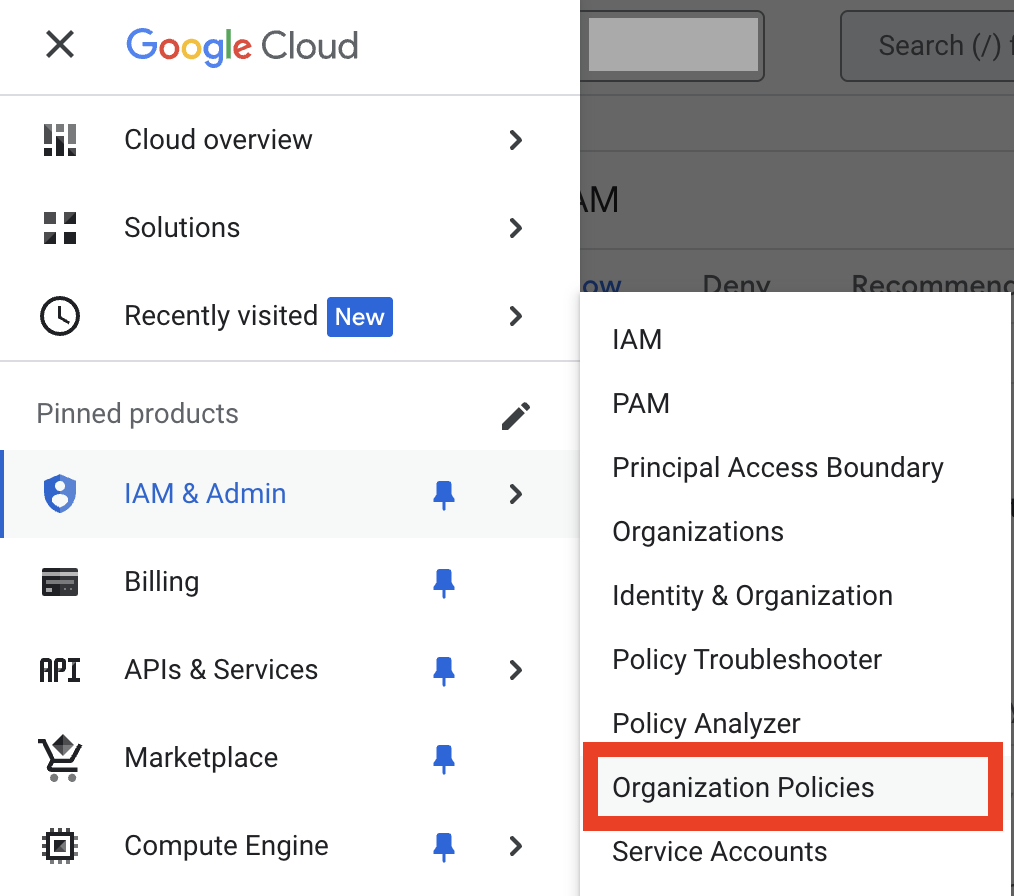
Task: Unpin Compute Engine using its pin icon
Action: 444,847
